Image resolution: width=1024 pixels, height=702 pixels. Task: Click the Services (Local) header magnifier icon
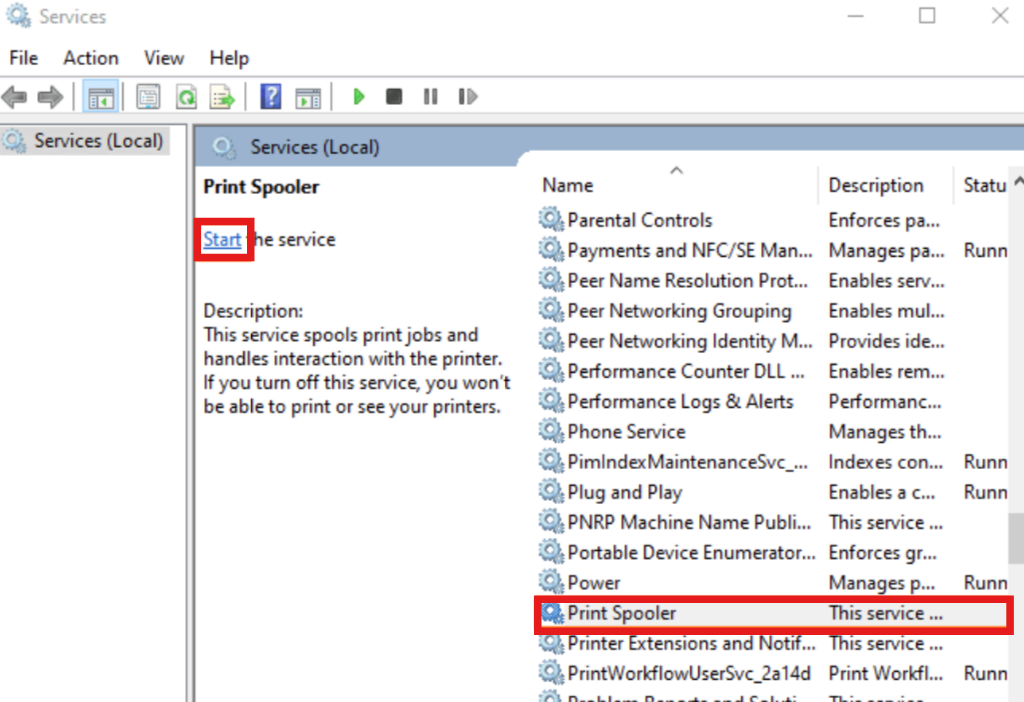pyautogui.click(x=223, y=148)
